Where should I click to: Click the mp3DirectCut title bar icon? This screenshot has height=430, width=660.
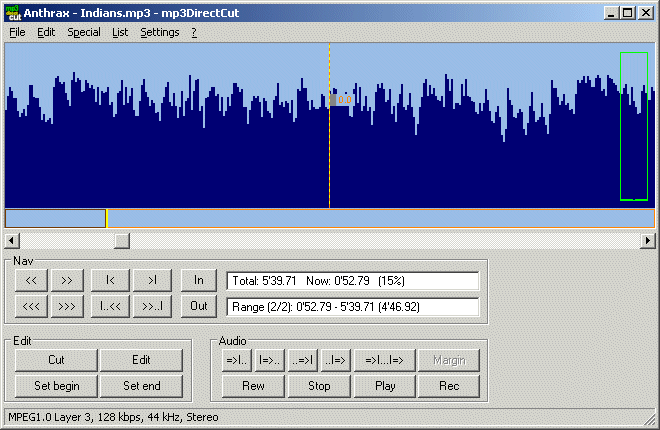click(x=13, y=13)
